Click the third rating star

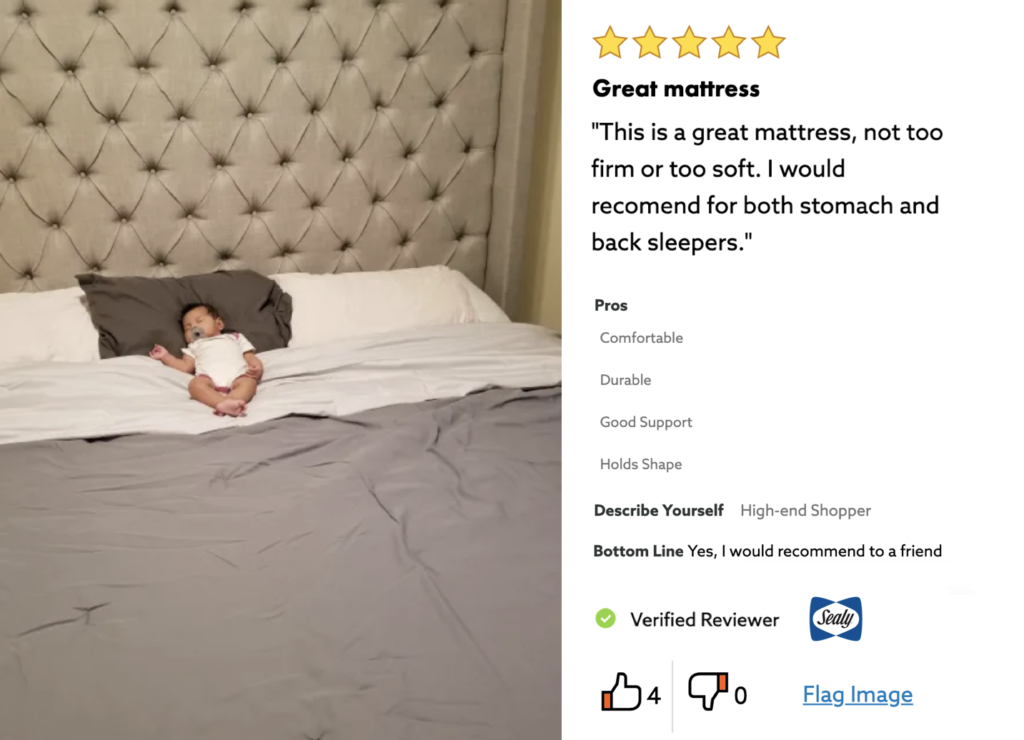(689, 42)
